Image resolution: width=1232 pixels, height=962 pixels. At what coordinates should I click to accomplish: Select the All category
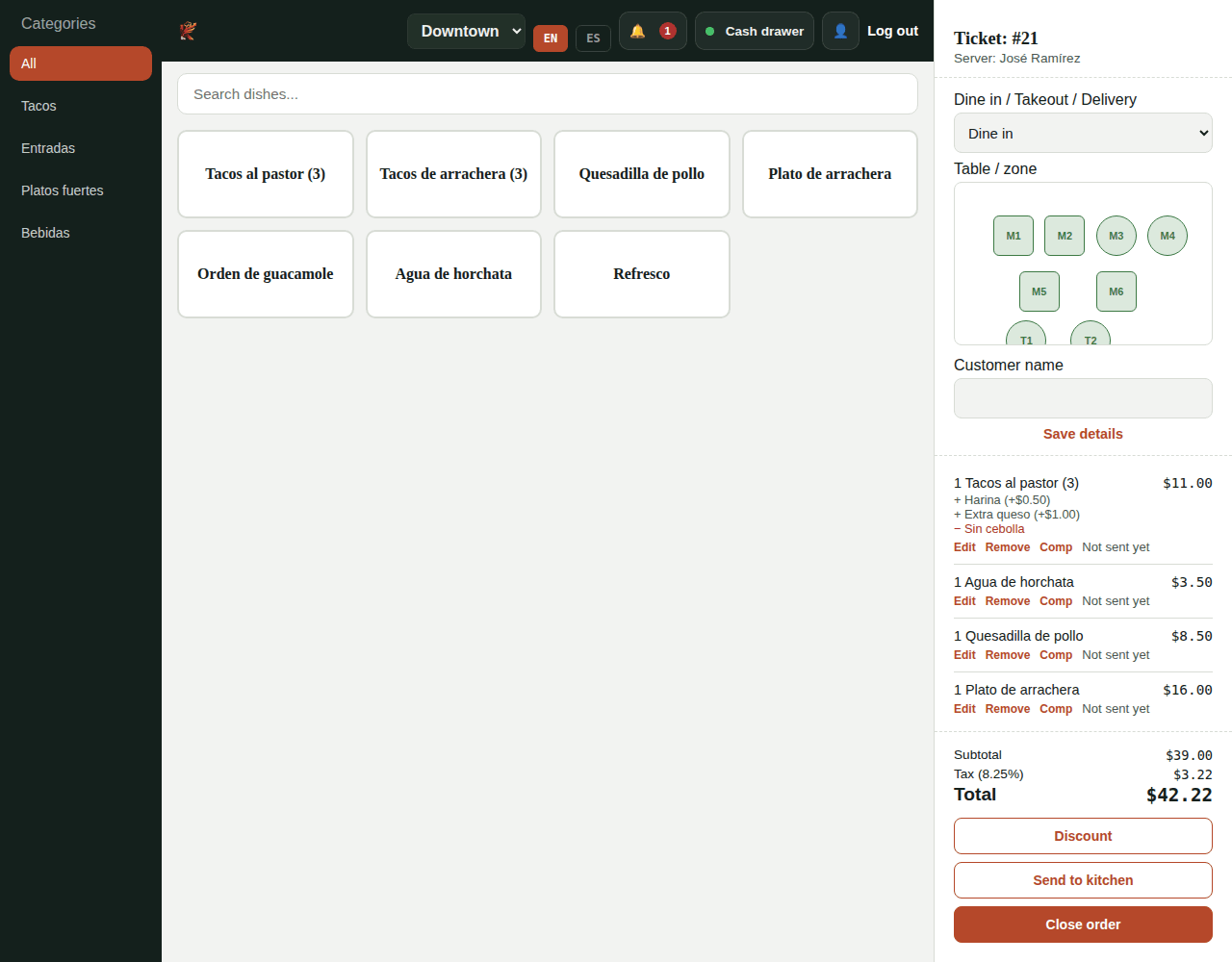(81, 63)
